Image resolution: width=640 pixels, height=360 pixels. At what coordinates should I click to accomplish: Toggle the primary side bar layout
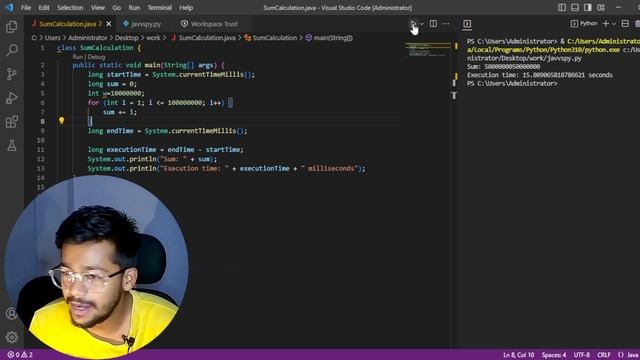click(562, 7)
